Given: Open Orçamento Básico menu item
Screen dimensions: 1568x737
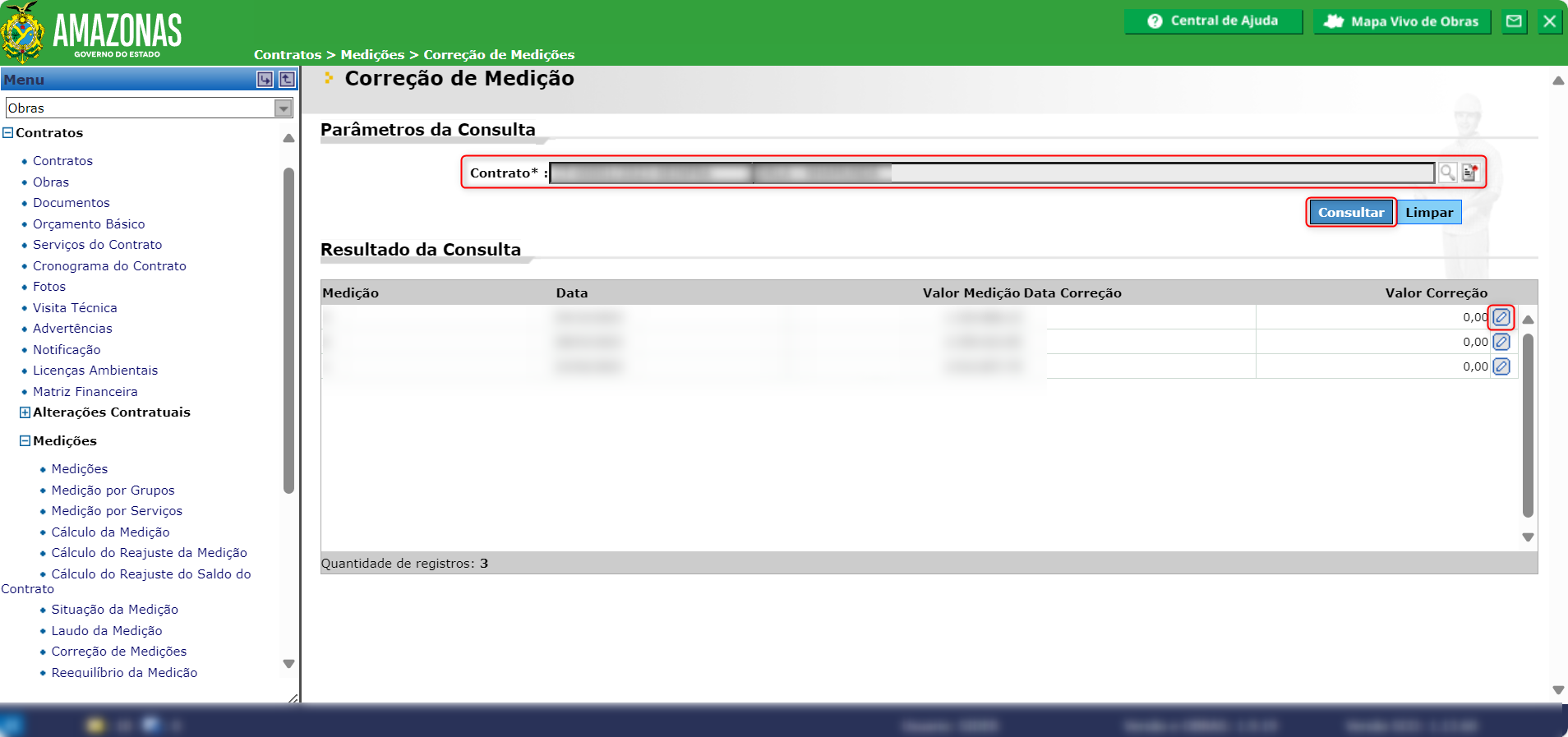Looking at the screenshot, I should pos(89,224).
